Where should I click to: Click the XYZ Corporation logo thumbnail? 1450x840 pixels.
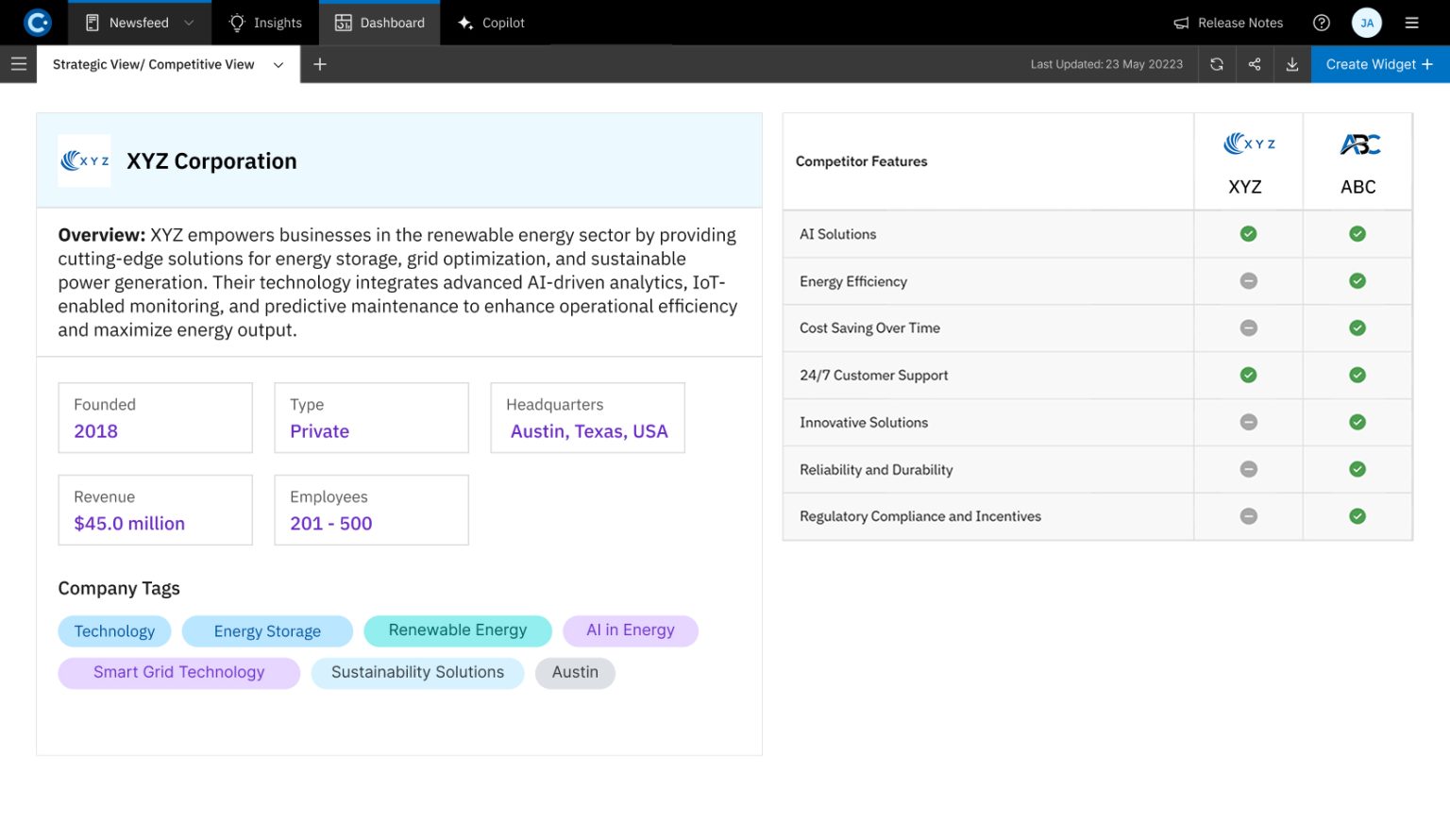(x=84, y=160)
